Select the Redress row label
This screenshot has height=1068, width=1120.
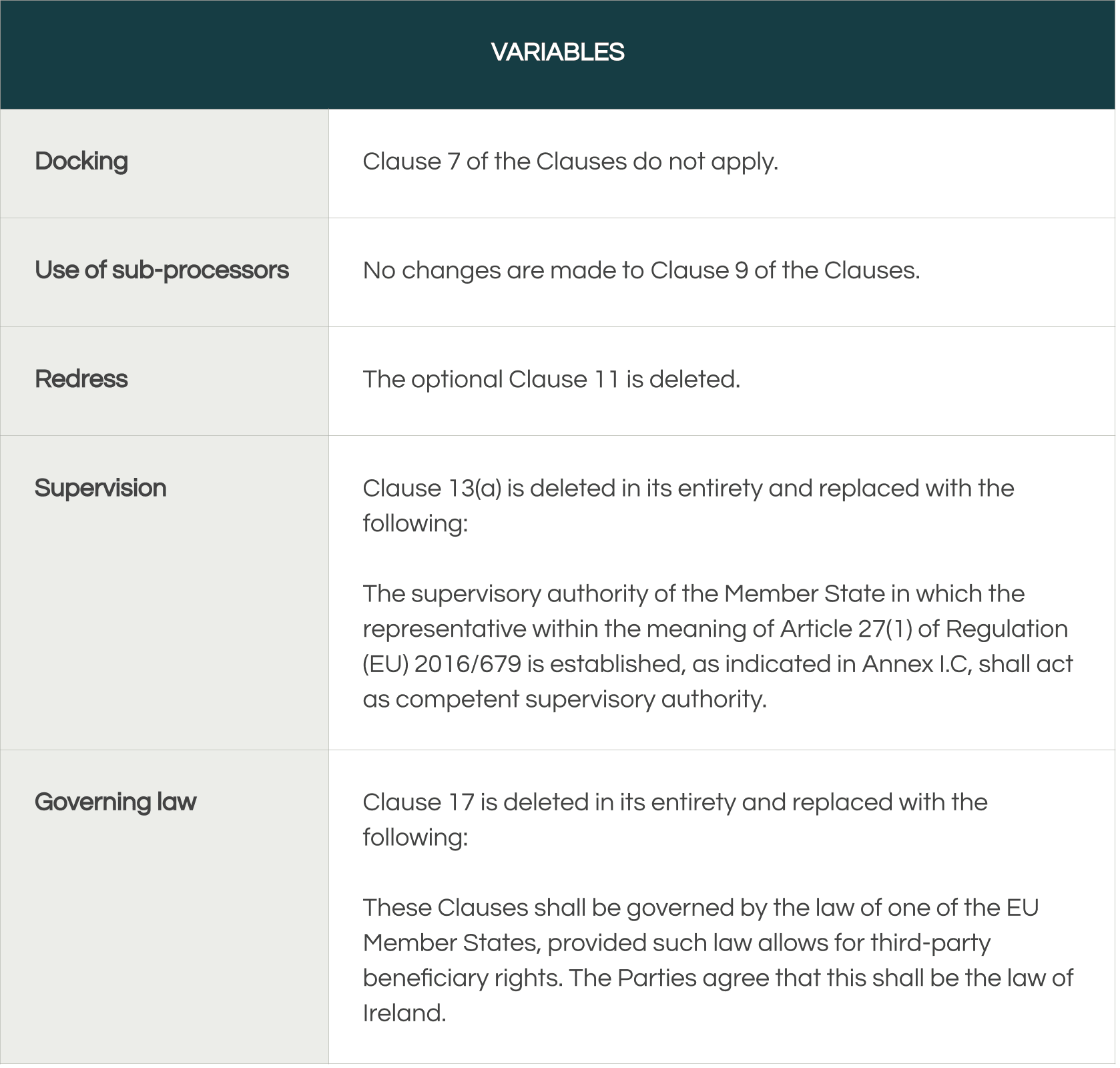[x=81, y=378]
